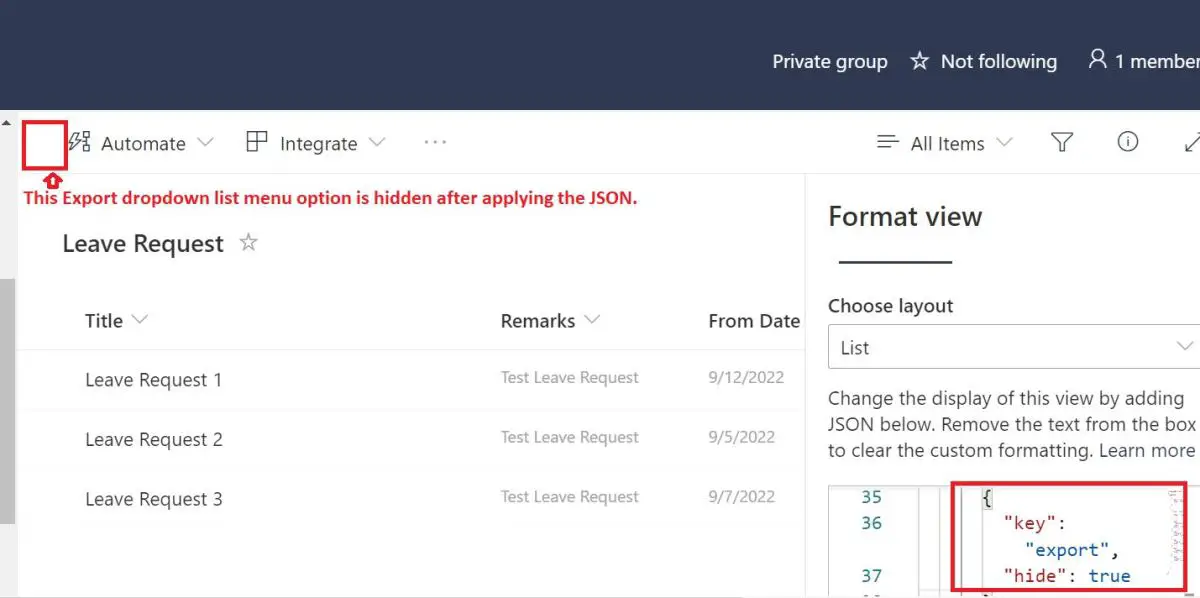
Task: Open the filter pane with the funnel icon
Action: click(x=1062, y=143)
